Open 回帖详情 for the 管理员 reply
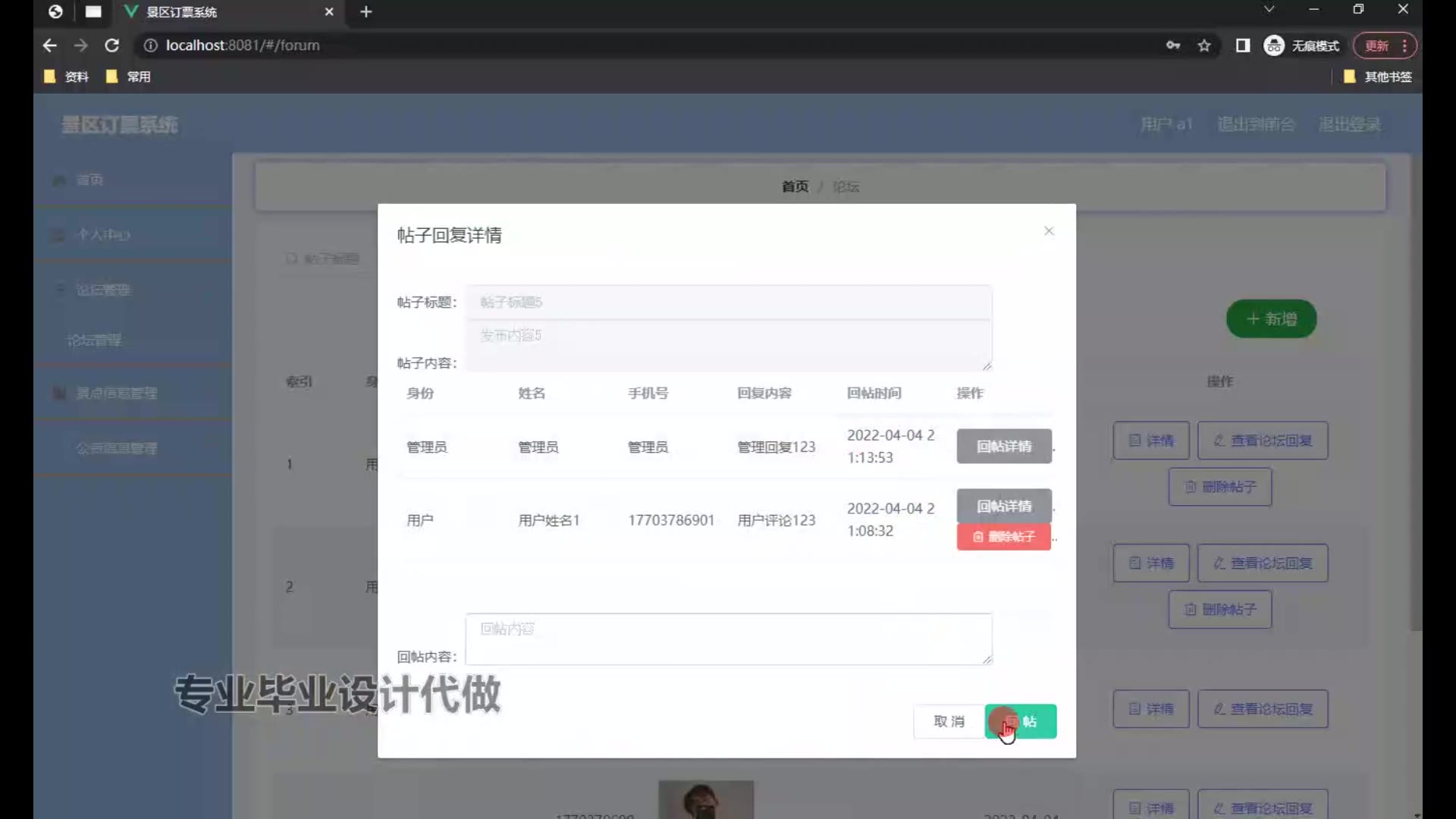The height and width of the screenshot is (819, 1456). coord(1003,446)
